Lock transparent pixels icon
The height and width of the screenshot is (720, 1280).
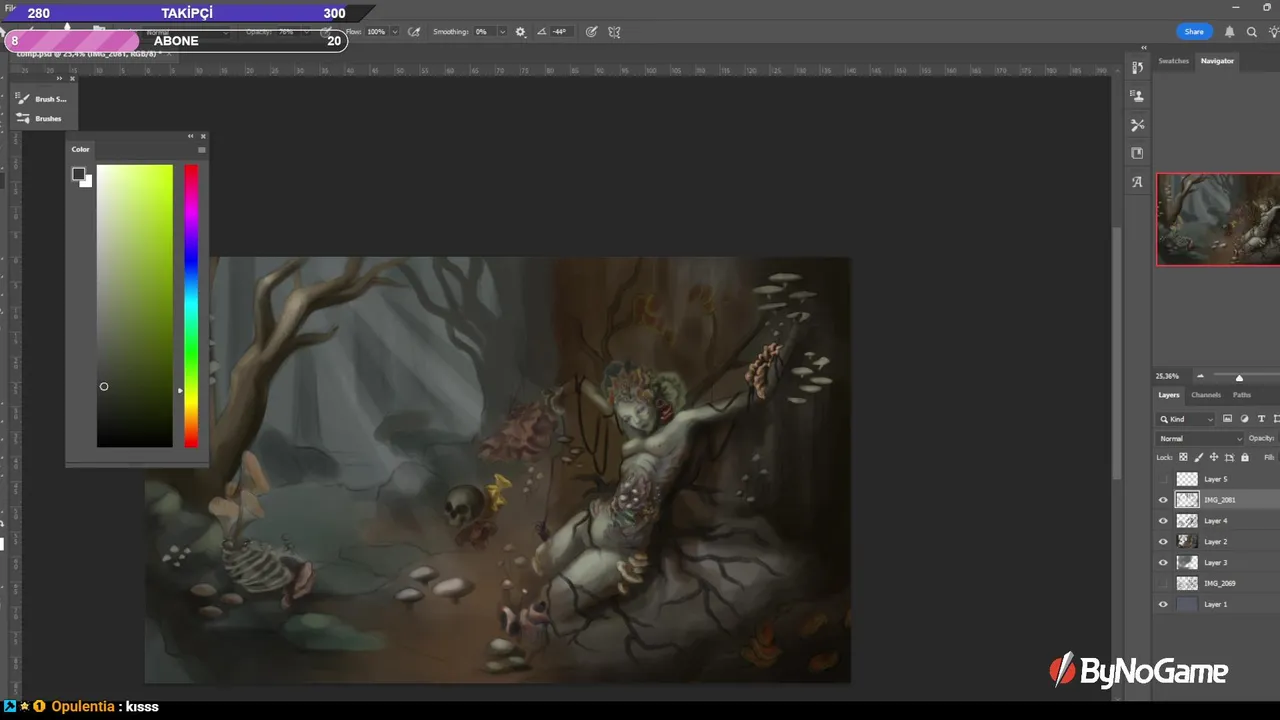pos(1183,457)
